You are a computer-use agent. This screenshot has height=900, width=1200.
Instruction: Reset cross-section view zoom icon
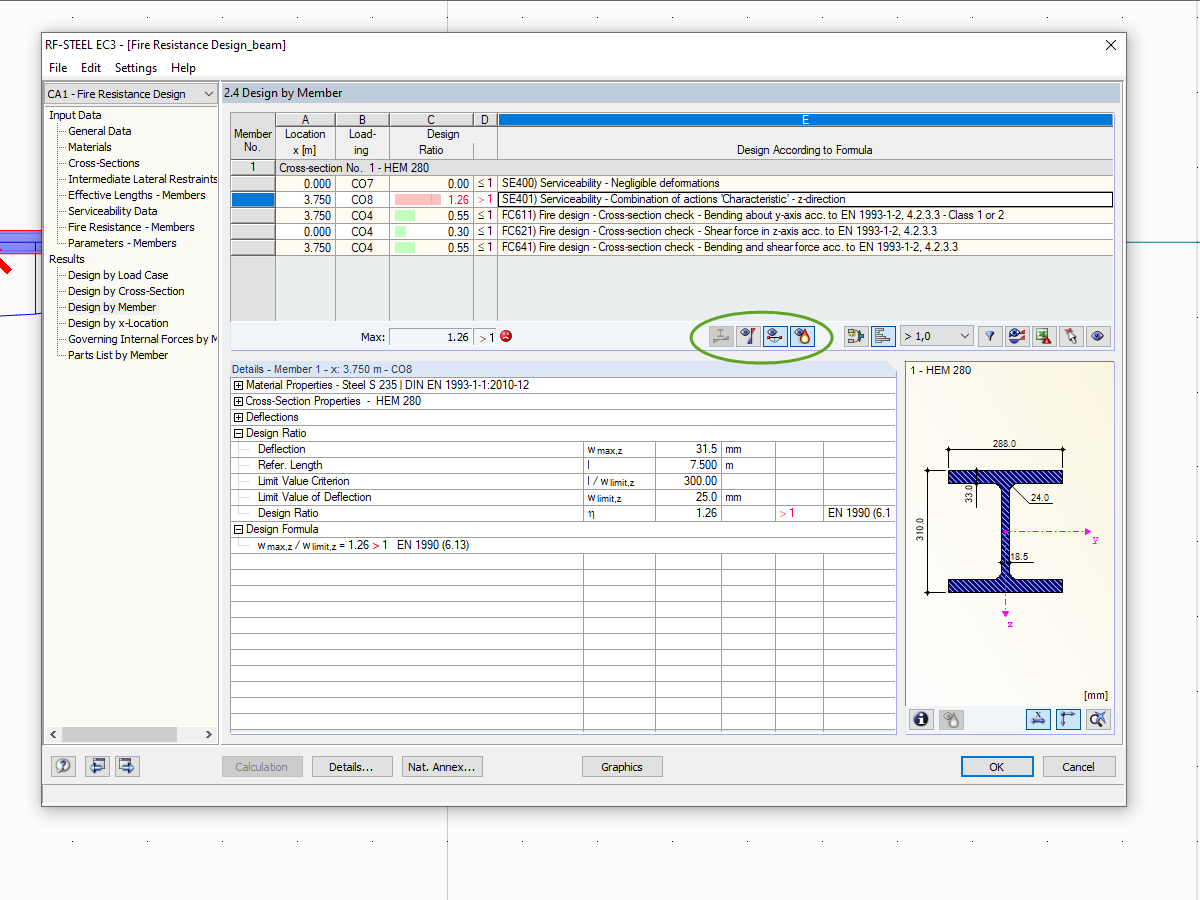point(1098,719)
